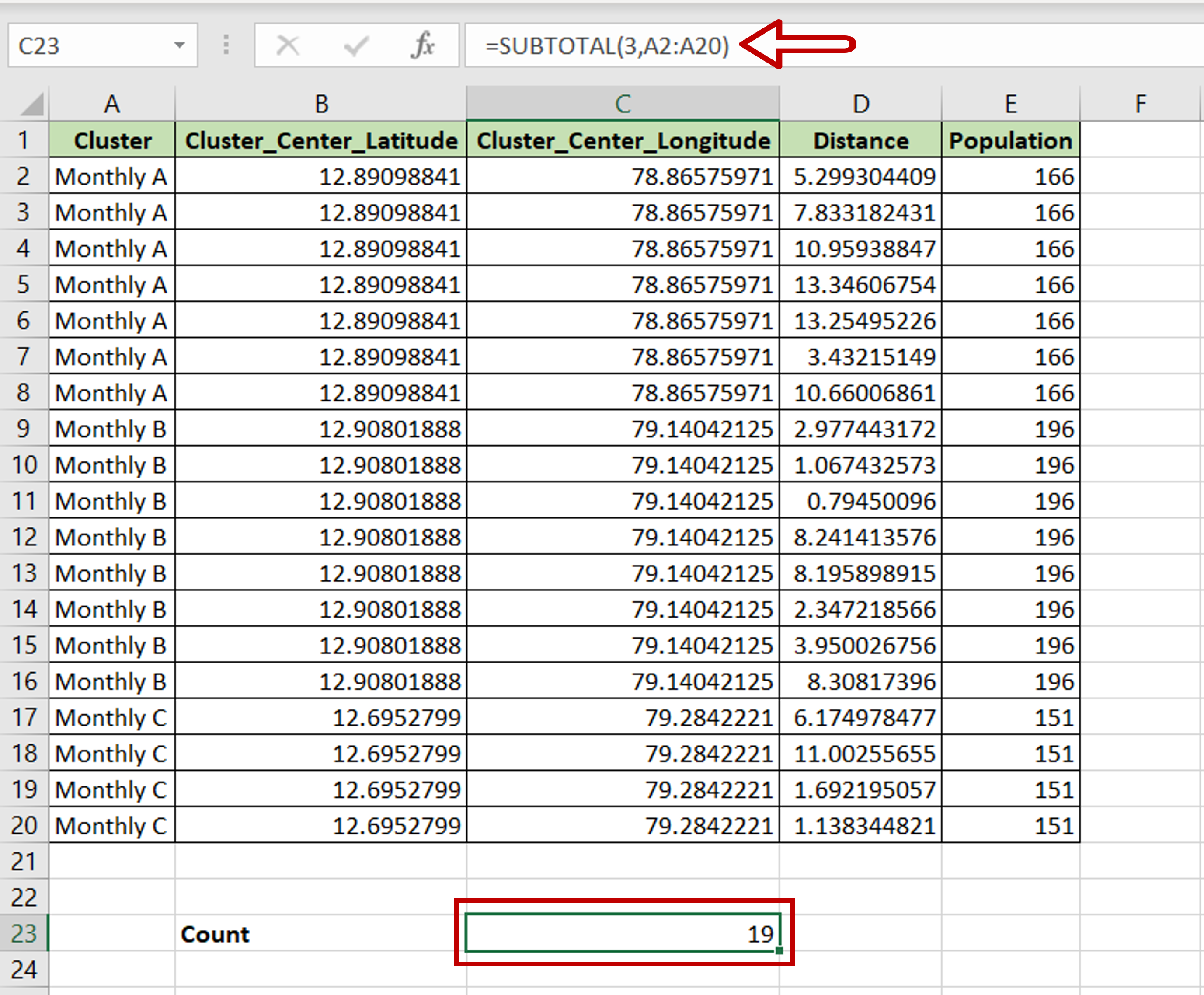
Task: Select distance value 5.299304409
Action: [860, 176]
